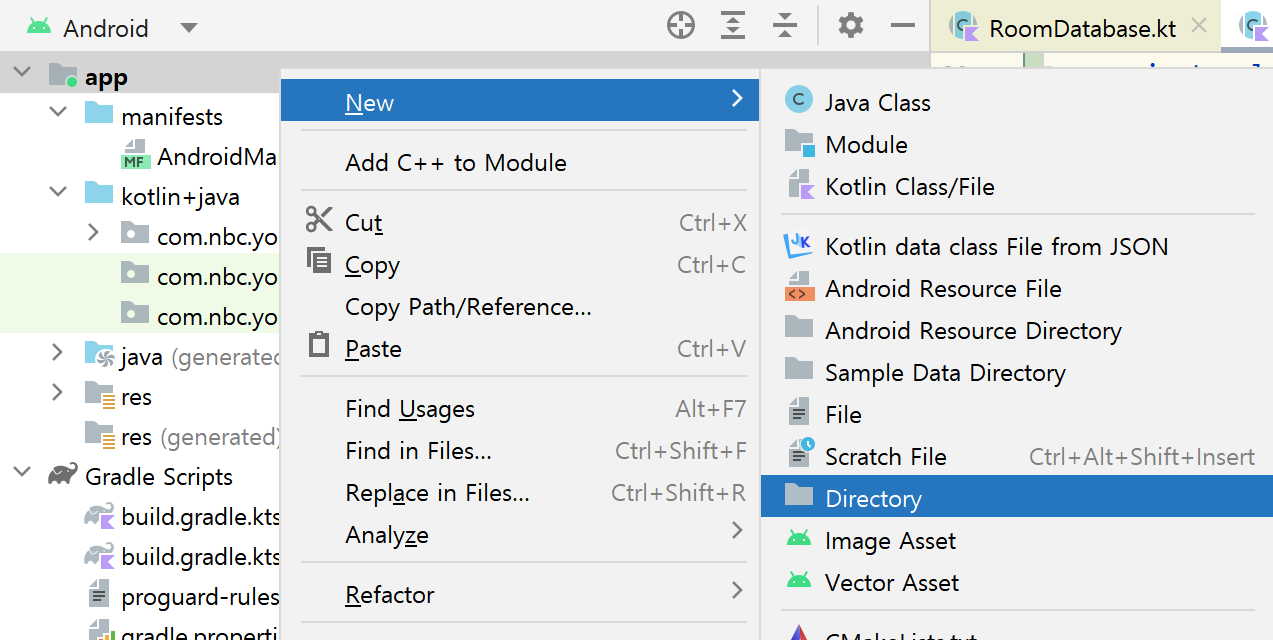Screen dimensions: 1273x640
Task: Open the Android view selector dropdown arrow
Action: coord(189,28)
